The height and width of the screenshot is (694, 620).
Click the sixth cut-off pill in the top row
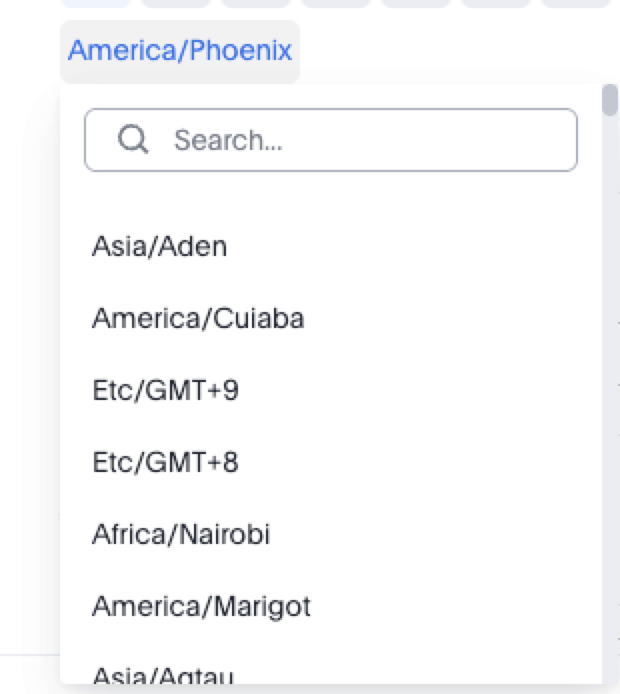pos(495,3)
